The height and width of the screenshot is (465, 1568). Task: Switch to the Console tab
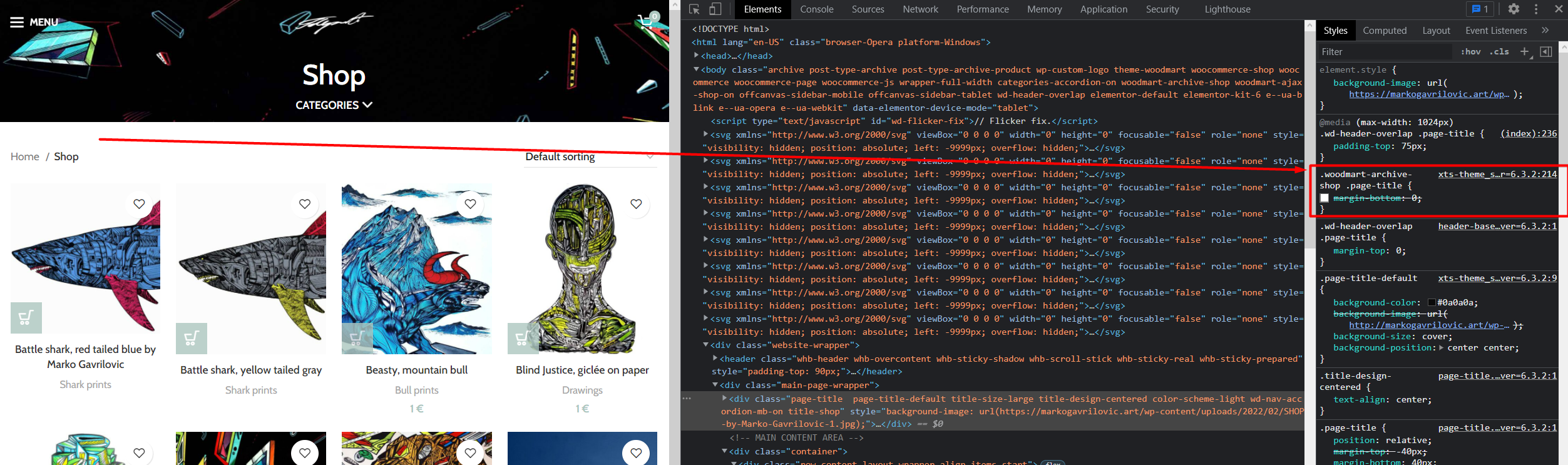tap(816, 9)
